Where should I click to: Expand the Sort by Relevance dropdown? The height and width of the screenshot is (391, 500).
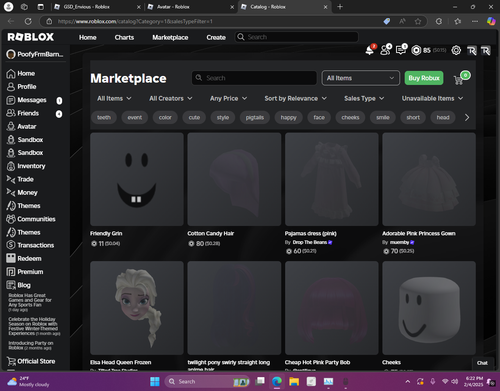click(295, 98)
